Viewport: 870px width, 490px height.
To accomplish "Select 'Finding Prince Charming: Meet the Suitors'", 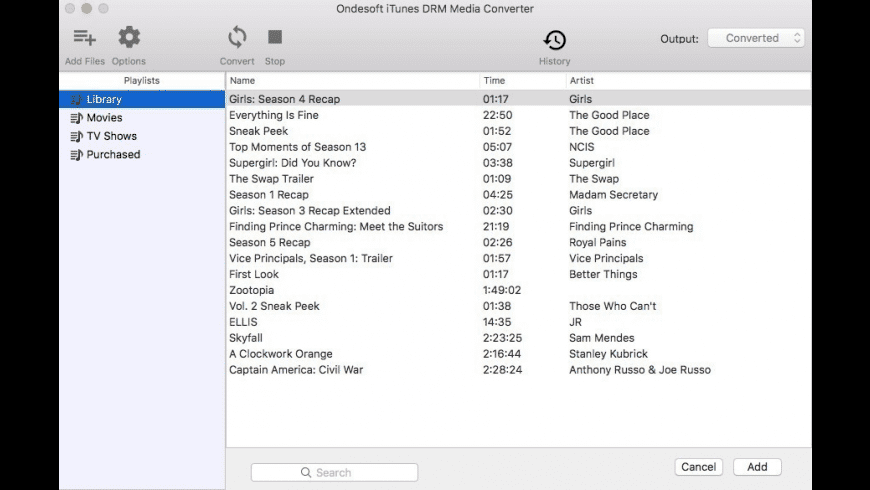I will click(519, 226).
